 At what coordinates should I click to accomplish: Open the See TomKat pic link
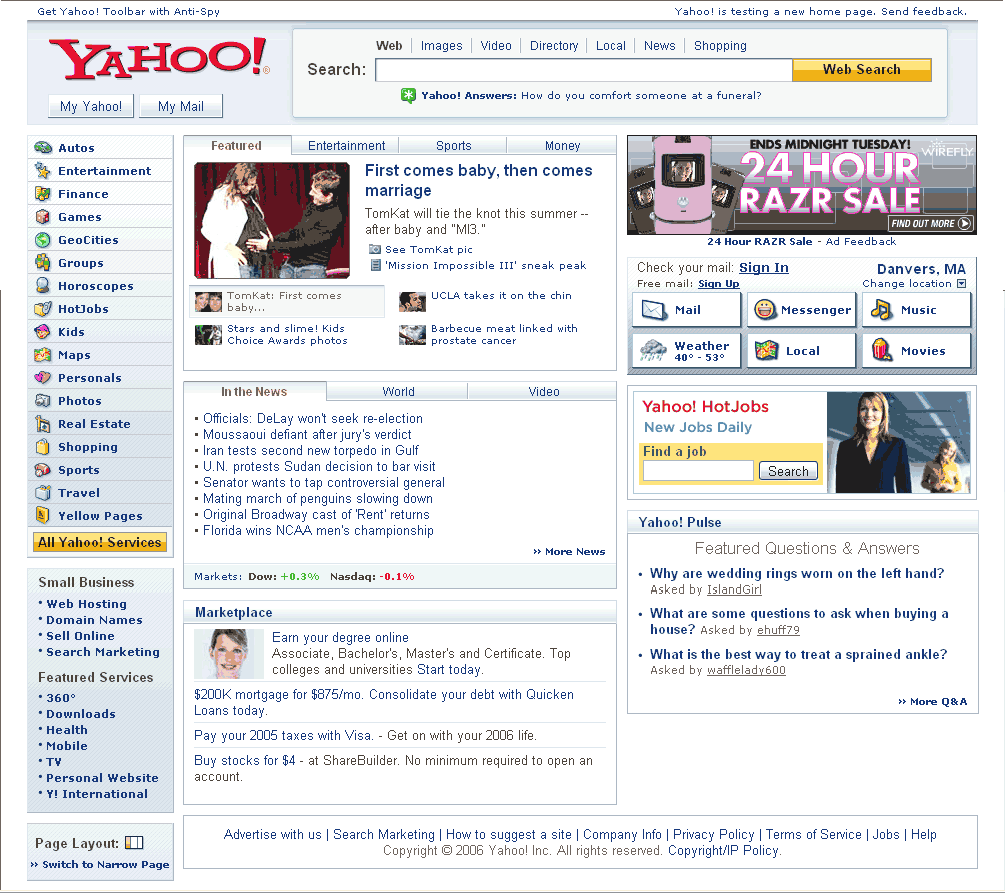click(429, 249)
